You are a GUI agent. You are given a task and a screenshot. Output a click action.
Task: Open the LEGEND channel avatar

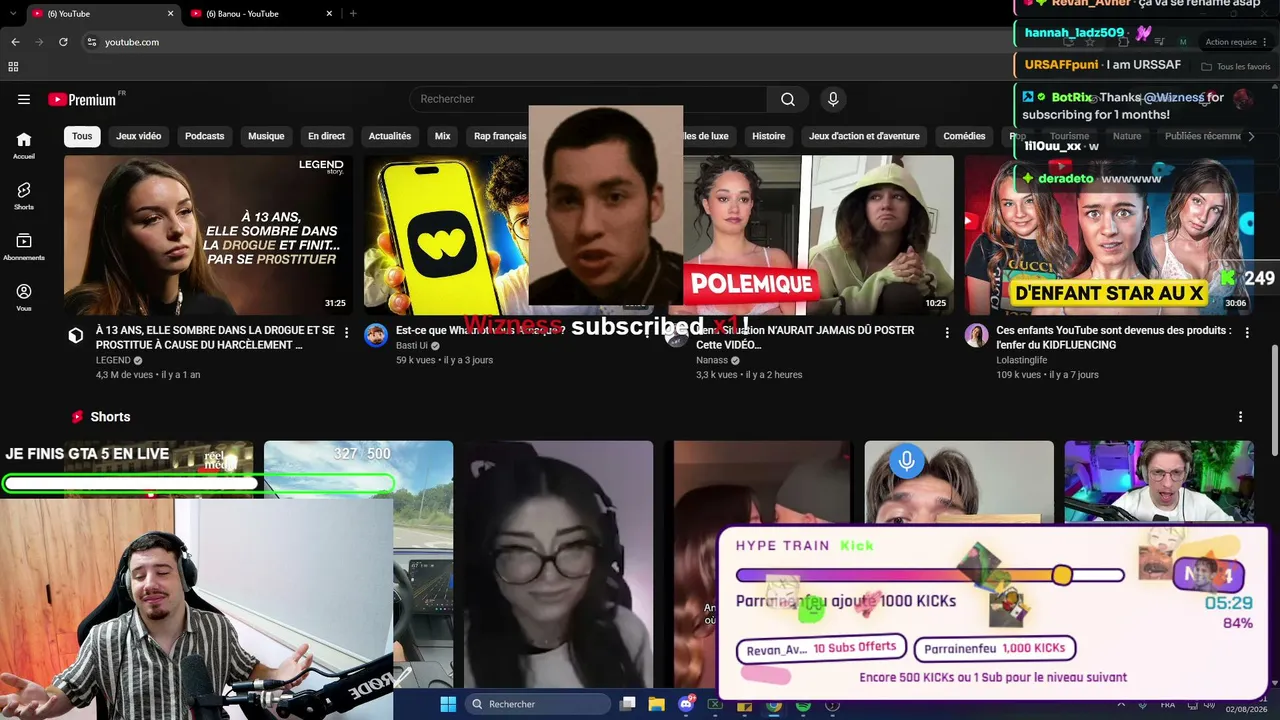coord(76,336)
